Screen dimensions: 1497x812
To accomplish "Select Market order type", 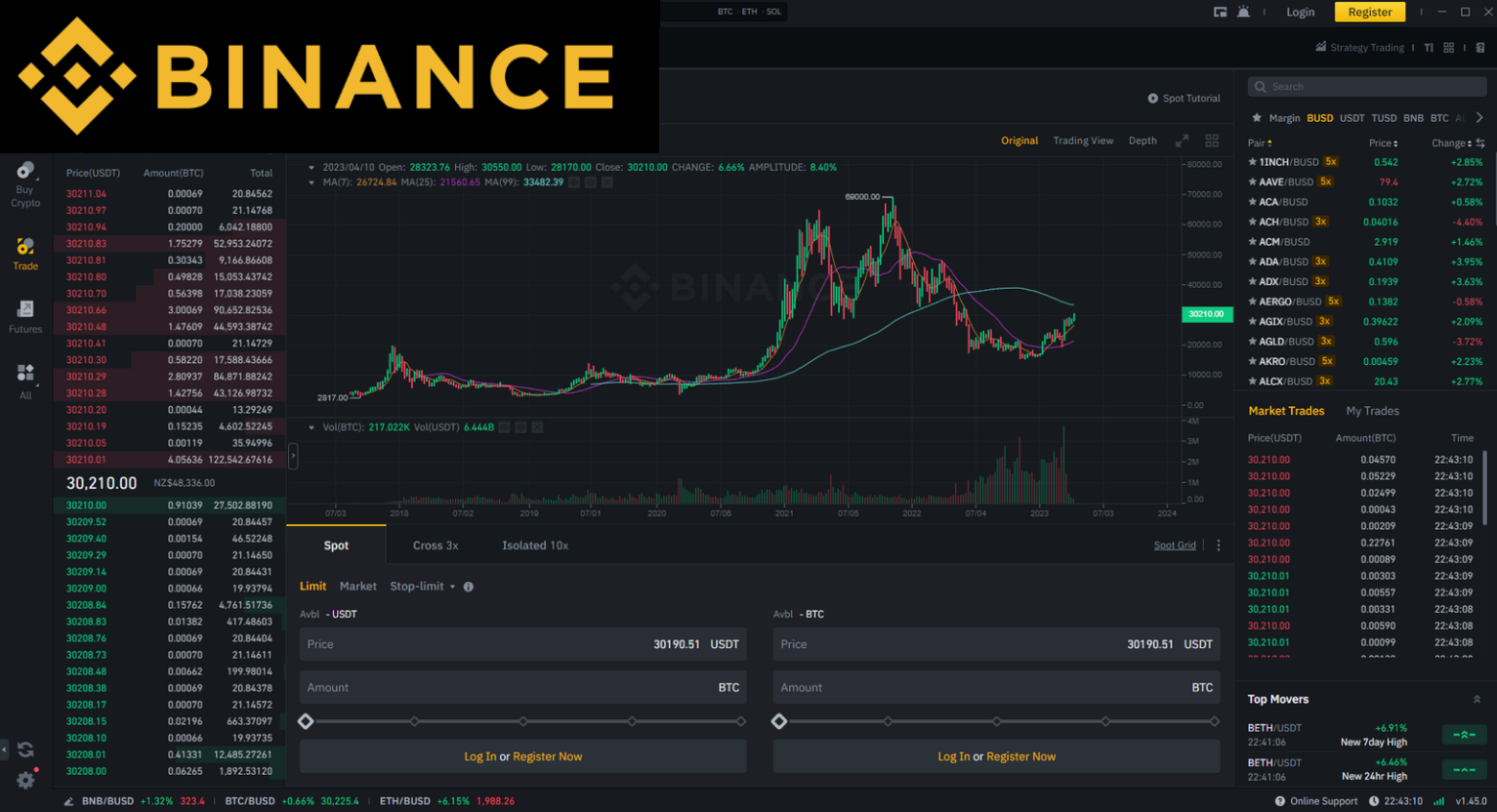I will [357, 587].
